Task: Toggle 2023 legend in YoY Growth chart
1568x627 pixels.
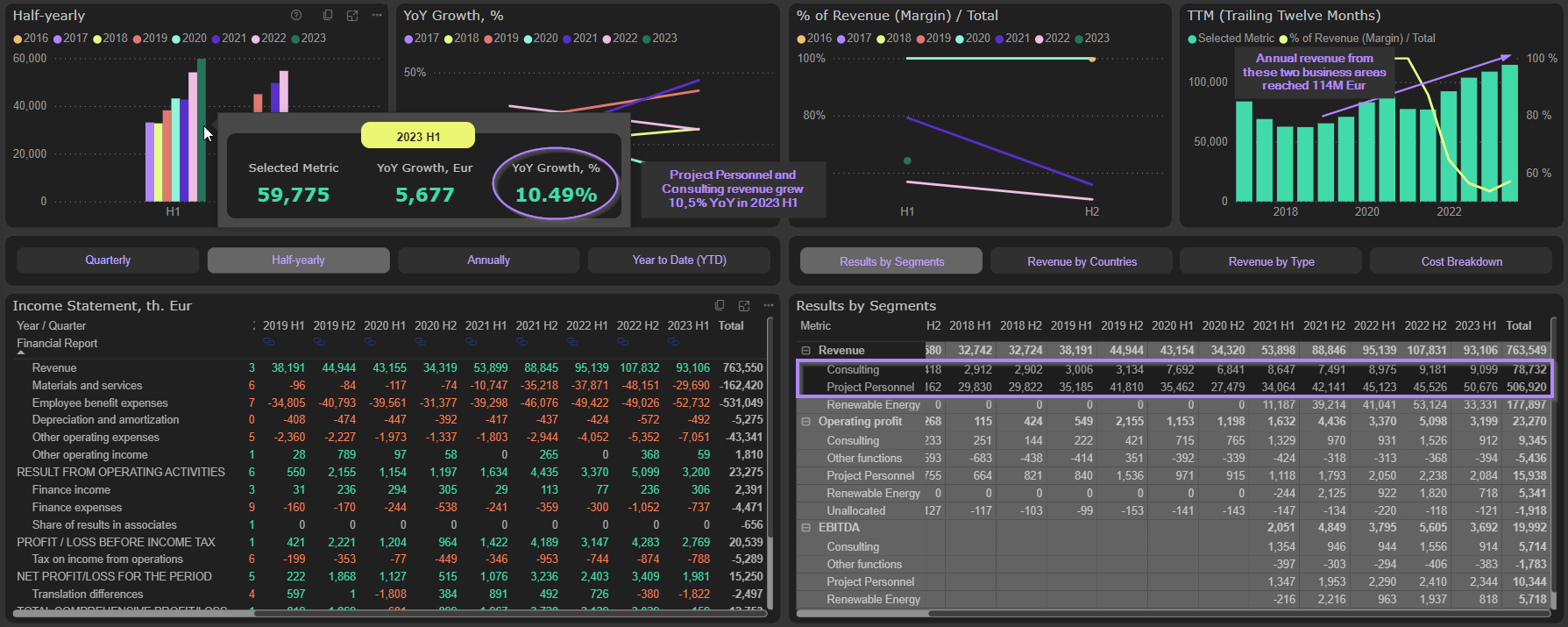Action: pyautogui.click(x=659, y=39)
